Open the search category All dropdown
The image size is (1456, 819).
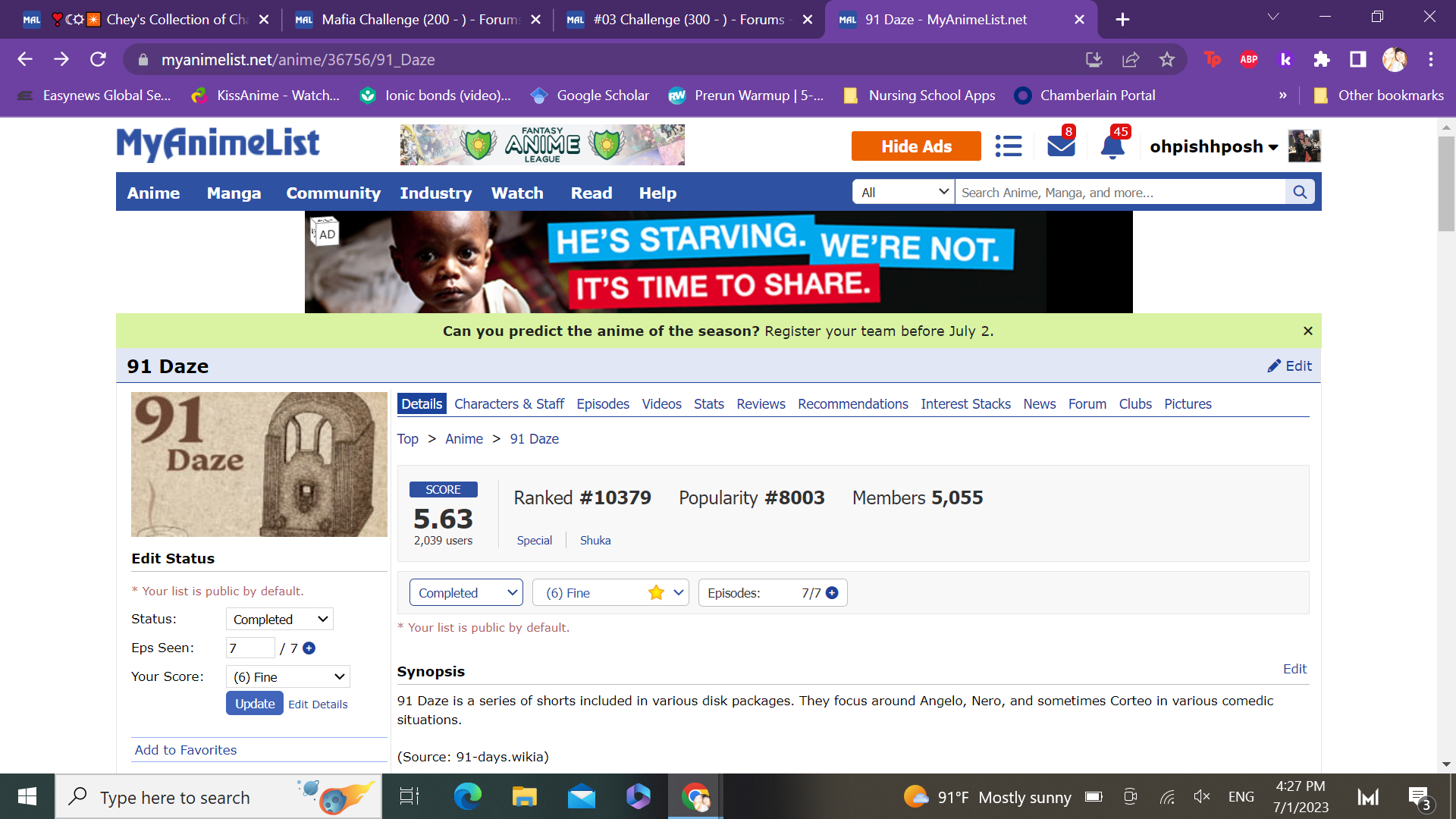pos(904,193)
